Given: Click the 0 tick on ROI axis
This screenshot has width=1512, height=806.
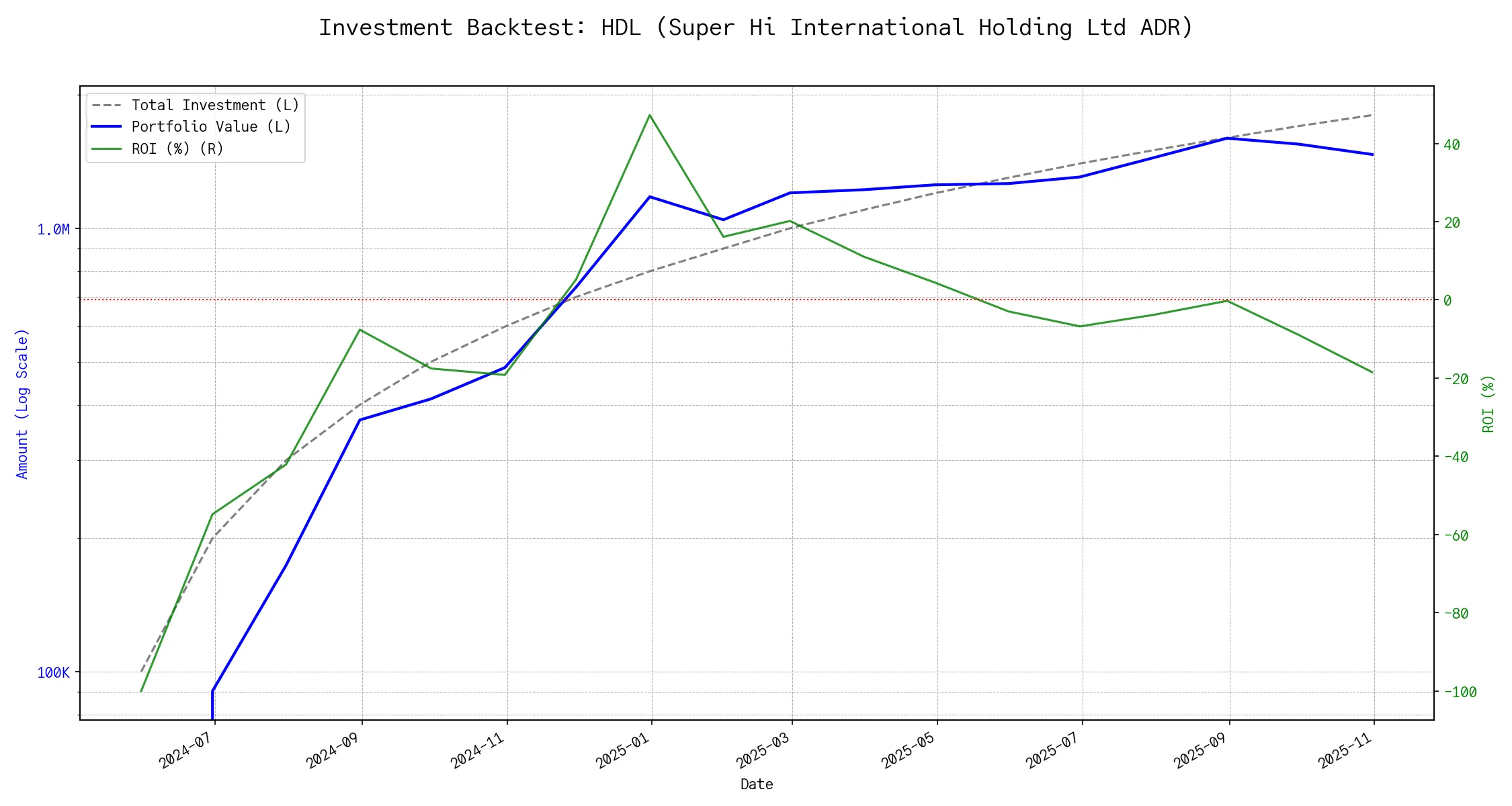Looking at the screenshot, I should (1447, 300).
